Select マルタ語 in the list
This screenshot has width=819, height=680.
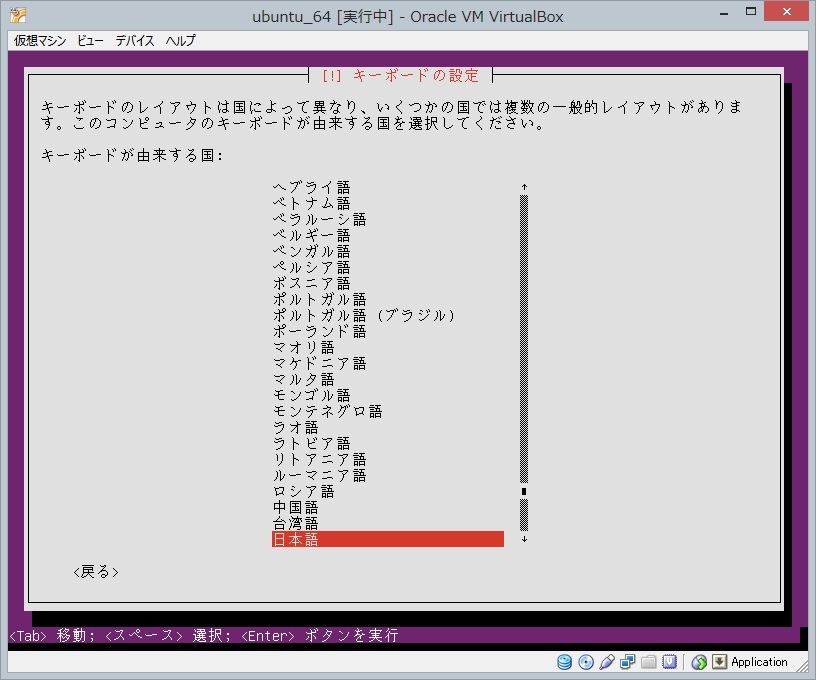[303, 379]
